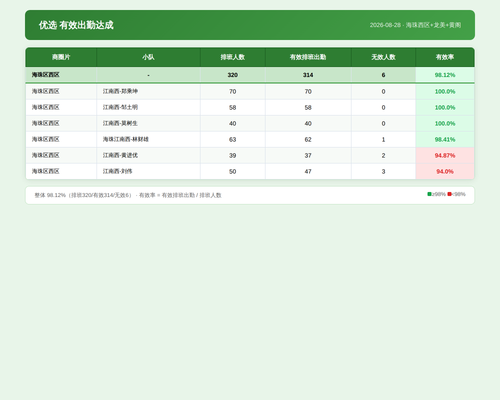Click the team name in the 50-person row
The width and height of the screenshot is (500, 400).
(x=117, y=171)
